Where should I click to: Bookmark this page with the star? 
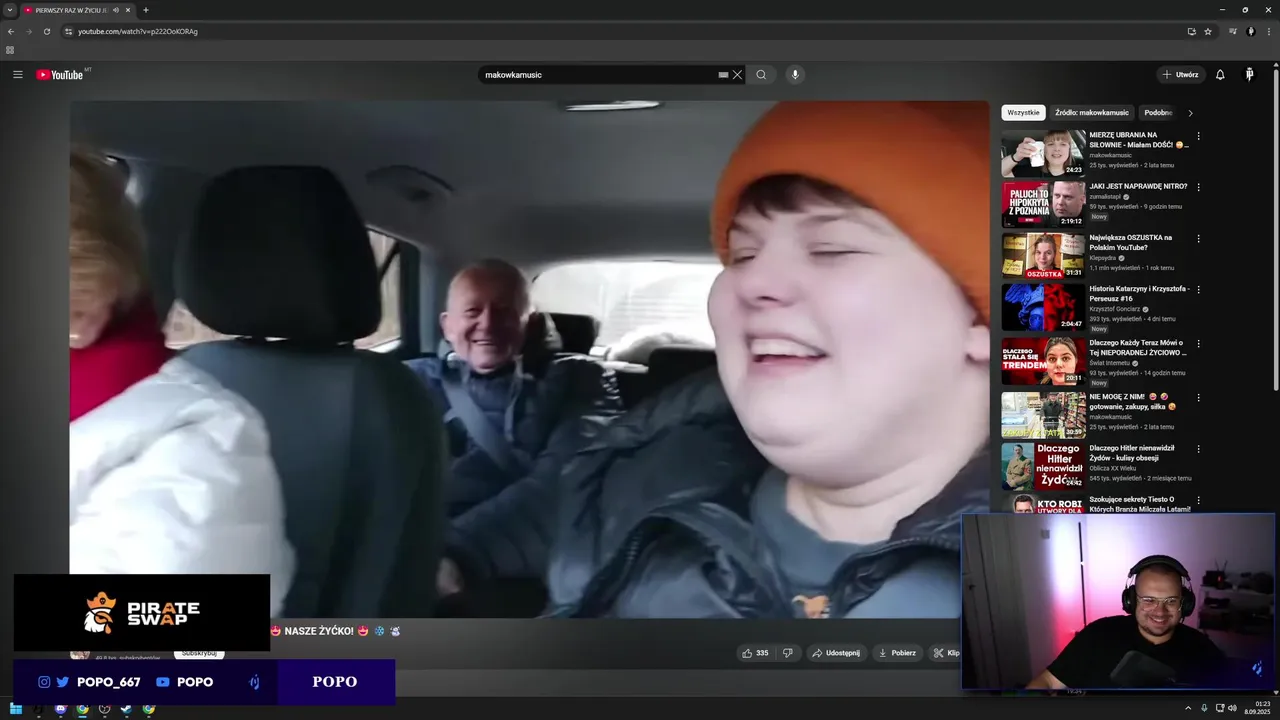point(1208,31)
